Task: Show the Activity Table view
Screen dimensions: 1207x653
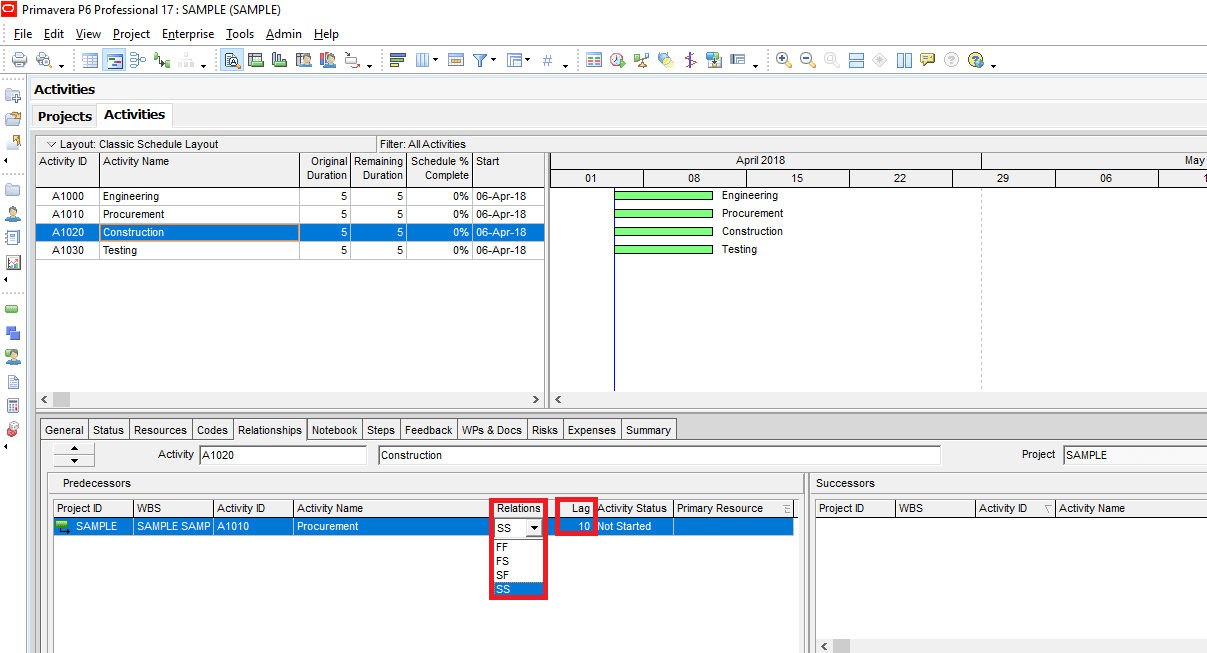Action: [91, 60]
